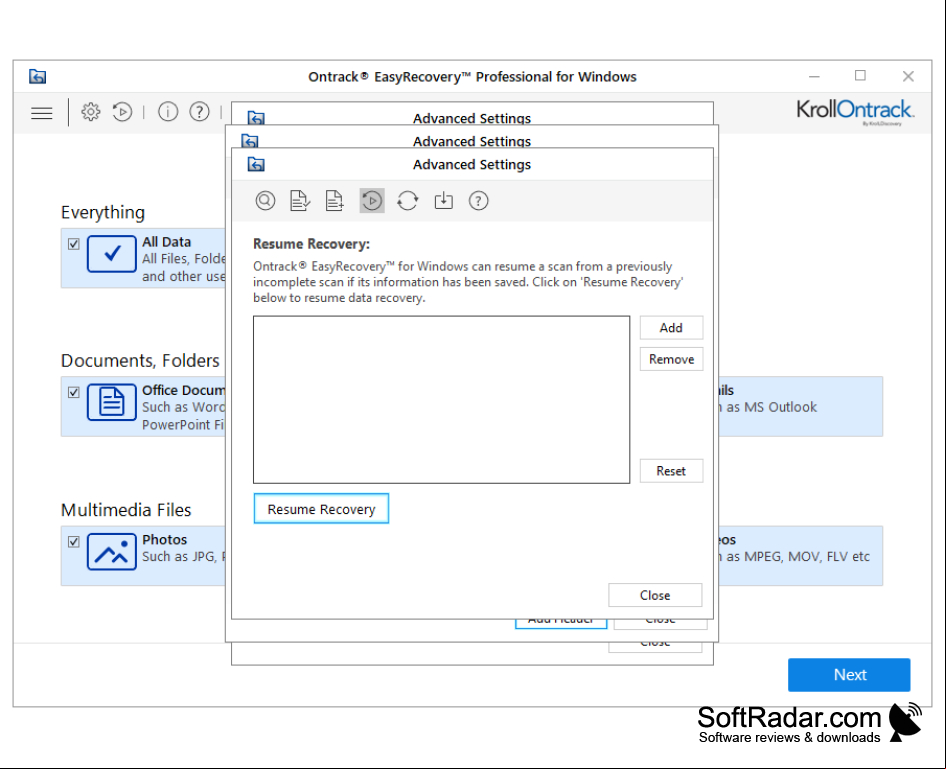Viewport: 946px width, 769px height.
Task: Click the Photos tile icon
Action: point(112,552)
